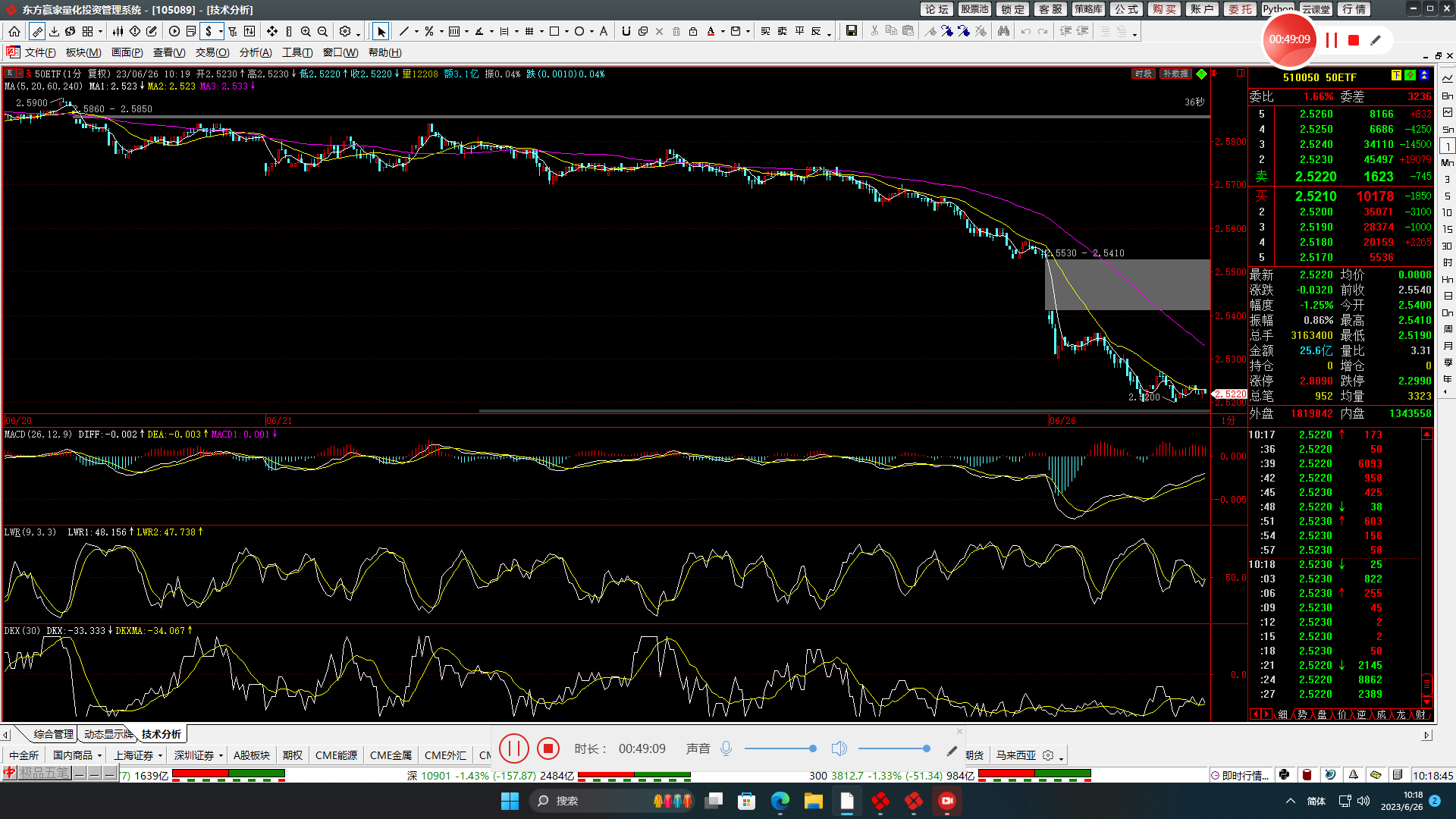Screen dimensions: 1456x819
Task: Click the binoculars search icon
Action: 1004,31
